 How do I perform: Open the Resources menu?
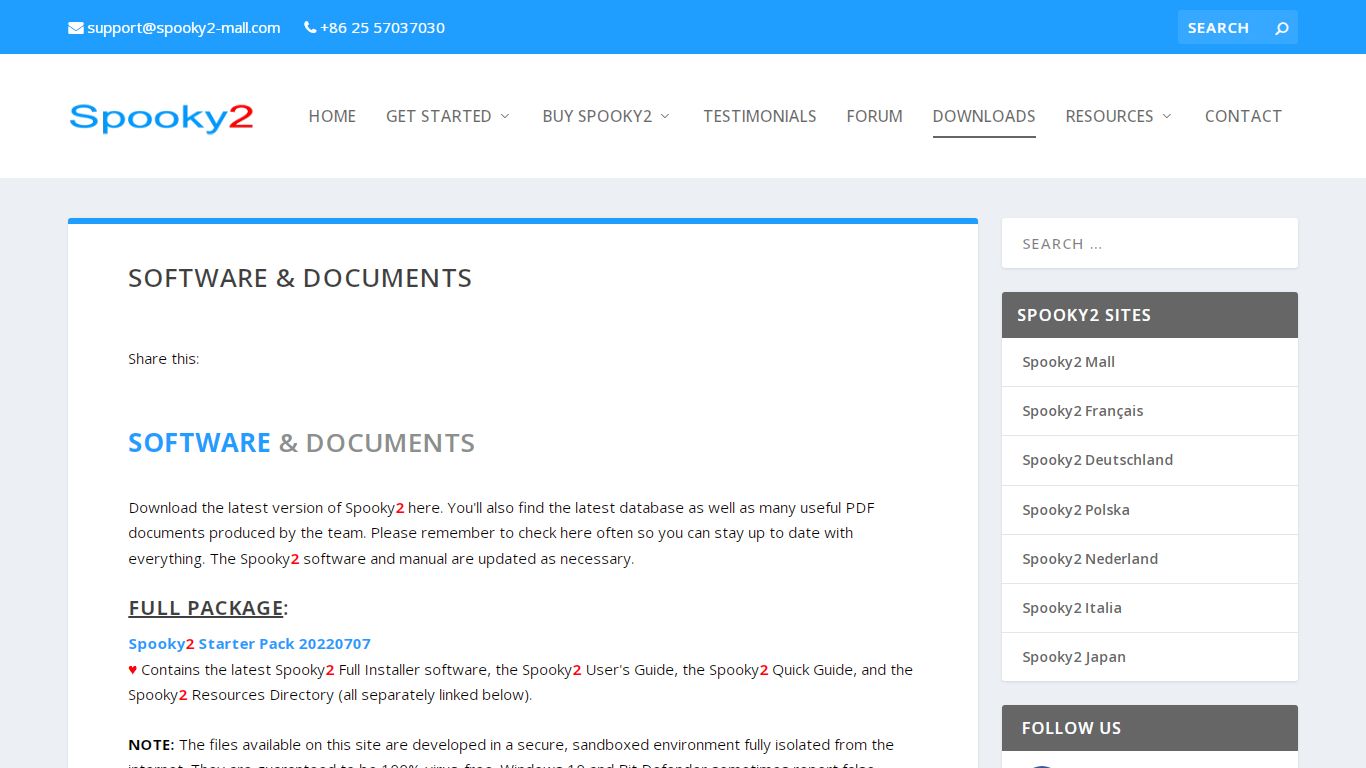1109,116
